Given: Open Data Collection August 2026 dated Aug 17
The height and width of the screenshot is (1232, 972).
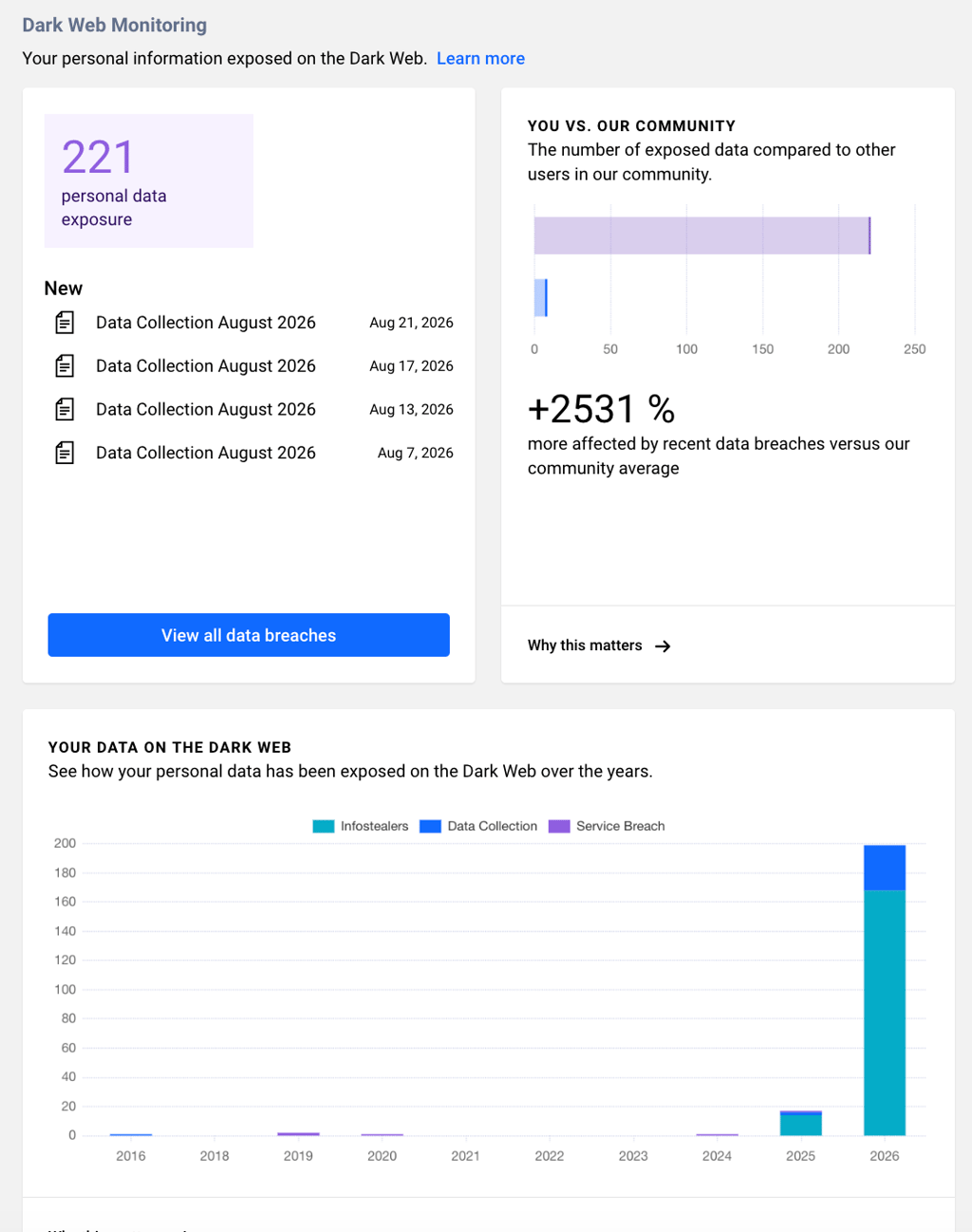Looking at the screenshot, I should point(206,366).
